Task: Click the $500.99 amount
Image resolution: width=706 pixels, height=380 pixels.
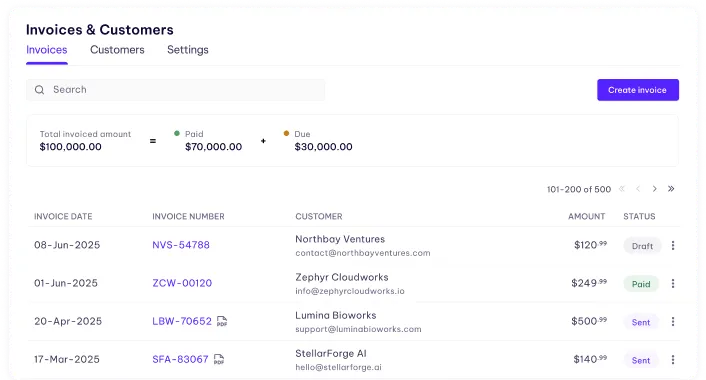Action: 589,321
